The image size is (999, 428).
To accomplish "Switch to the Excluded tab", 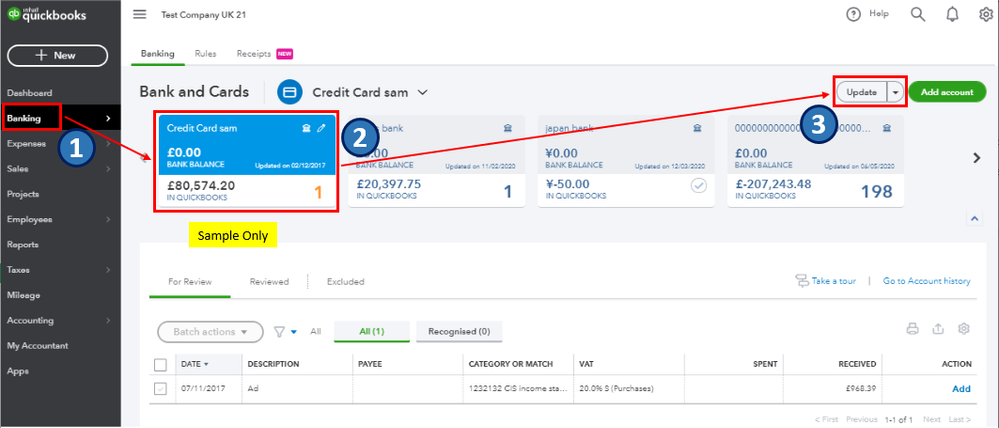I will click(345, 282).
